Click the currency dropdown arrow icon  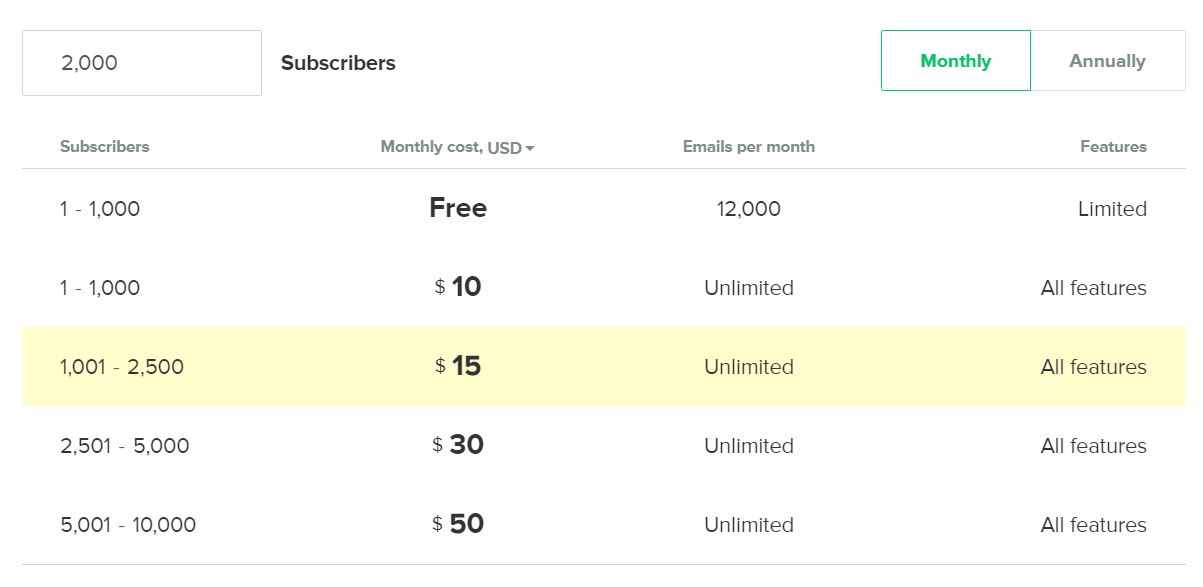point(530,148)
